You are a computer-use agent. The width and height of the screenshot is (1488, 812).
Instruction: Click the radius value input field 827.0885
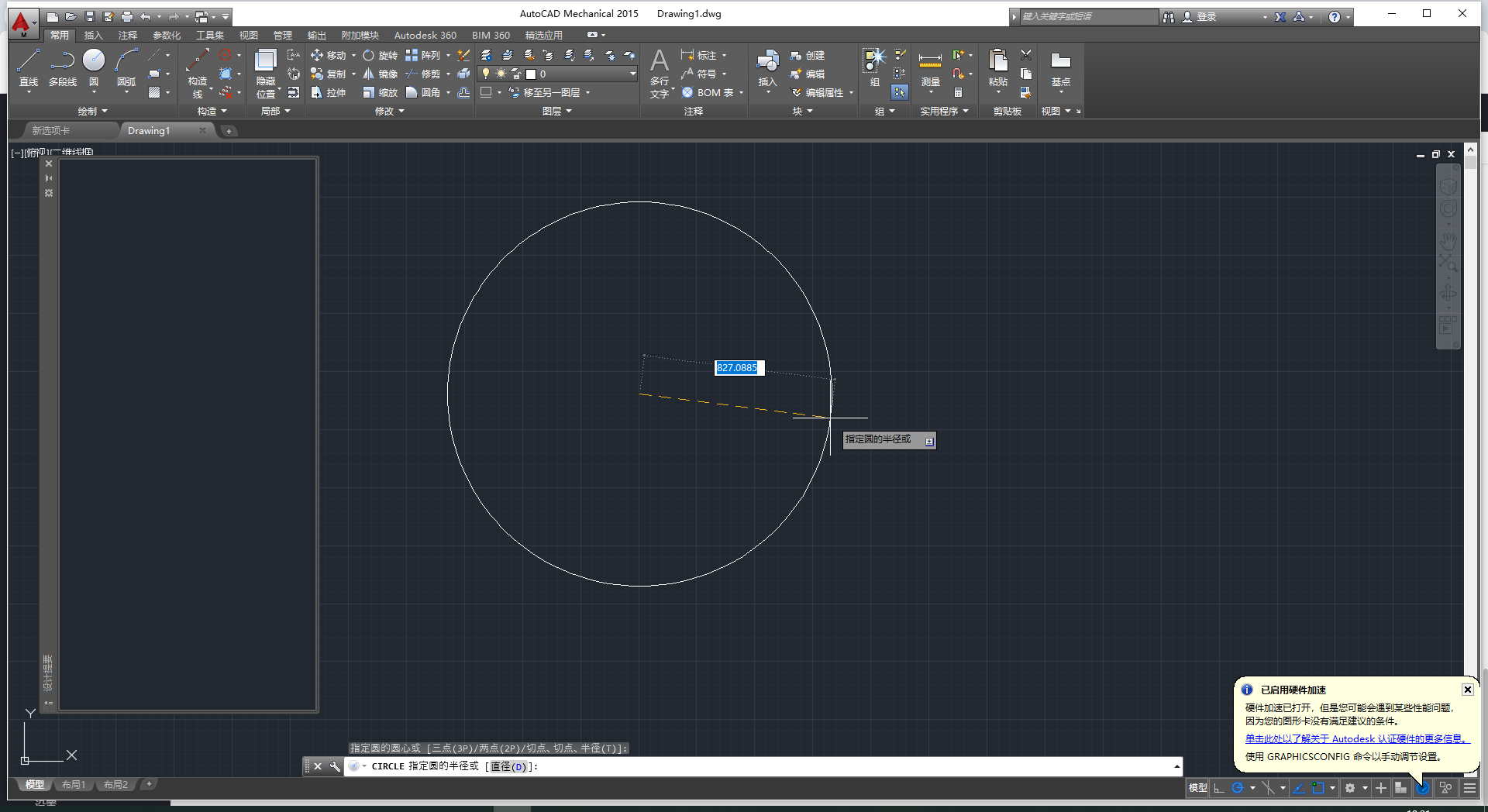739,367
